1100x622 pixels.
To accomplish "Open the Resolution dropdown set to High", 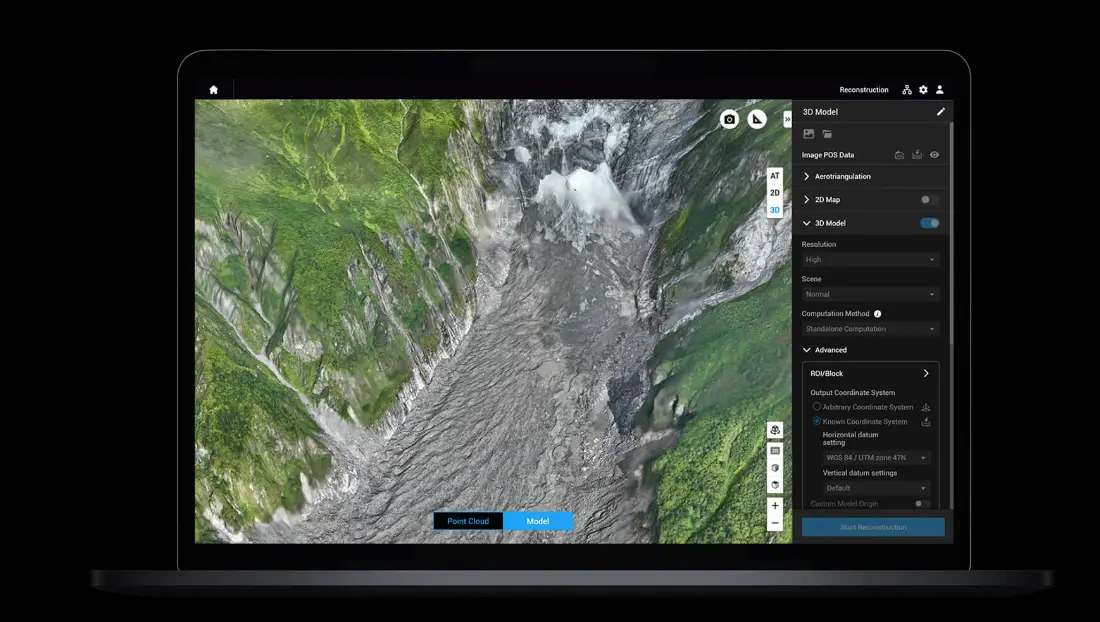I will click(x=869, y=259).
